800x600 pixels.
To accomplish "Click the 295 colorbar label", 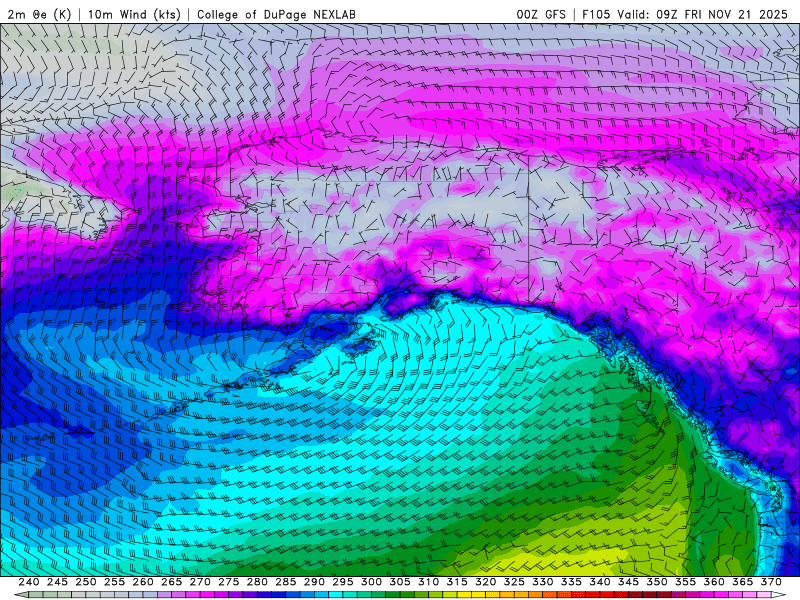I will pyautogui.click(x=342, y=582).
